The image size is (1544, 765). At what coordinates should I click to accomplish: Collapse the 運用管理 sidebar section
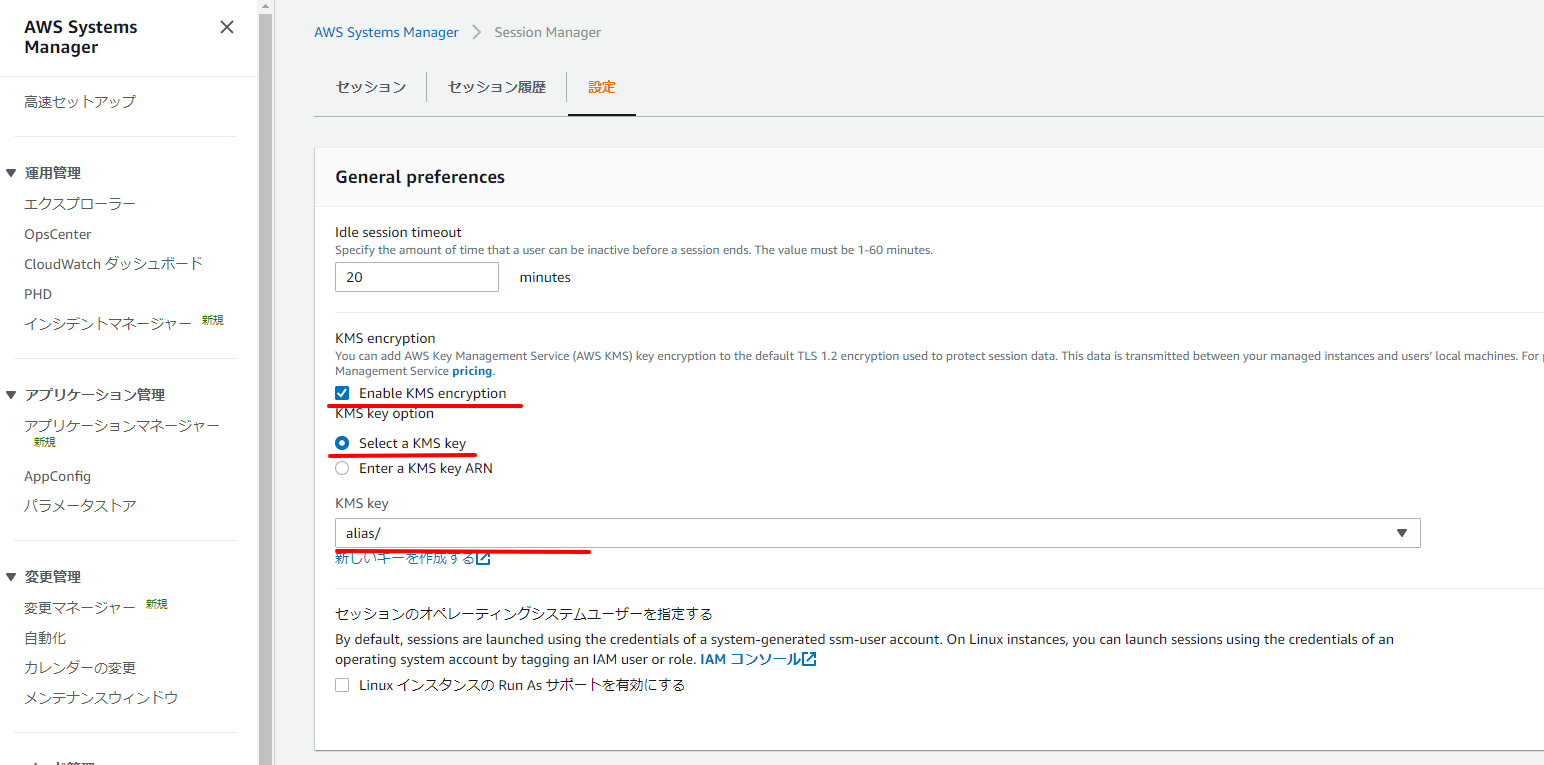[x=11, y=173]
